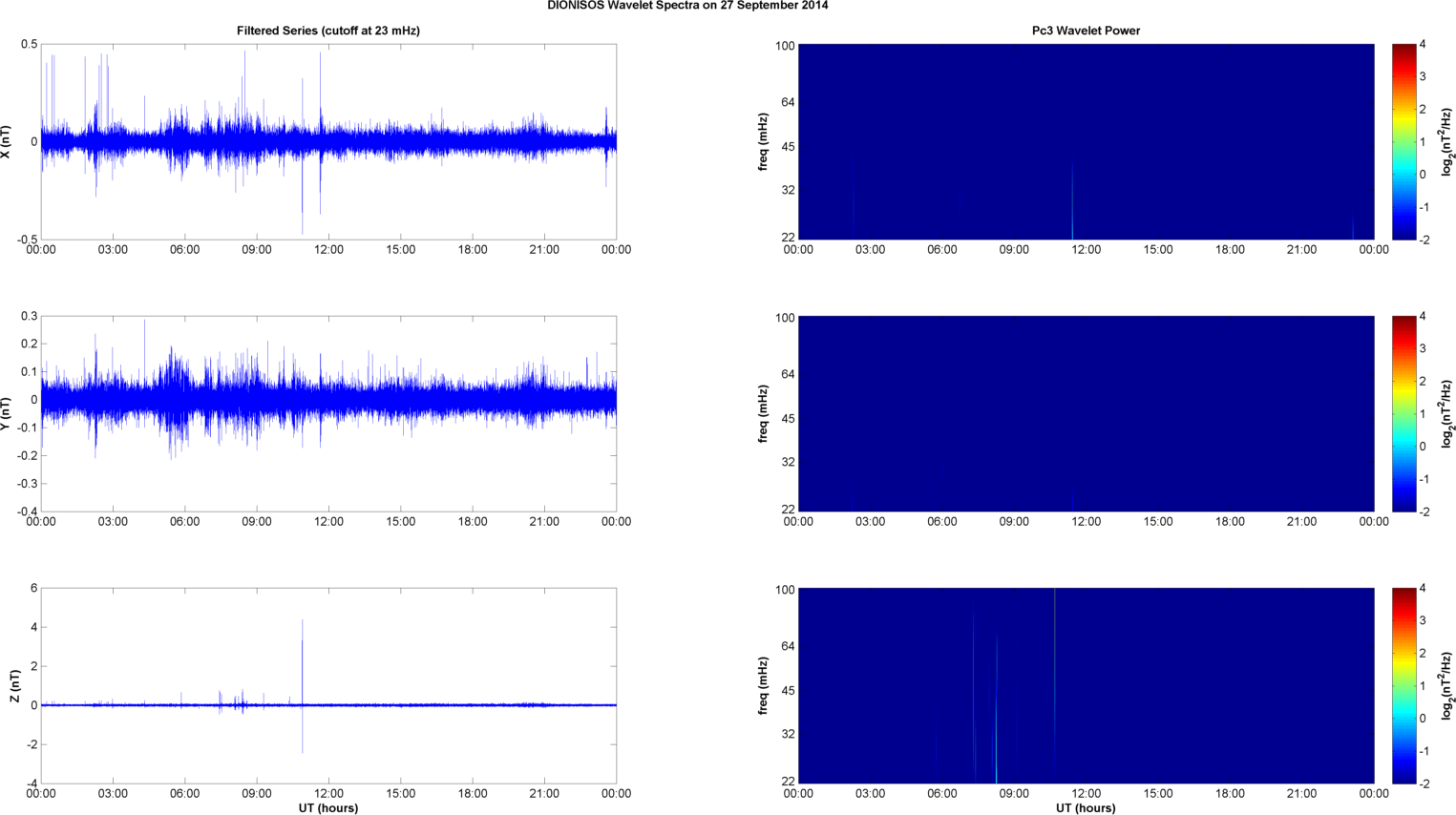This screenshot has height=815, width=1456.
Task: Click the log2(nT²/Hz) label on the top color bar
Action: [x=1446, y=142]
